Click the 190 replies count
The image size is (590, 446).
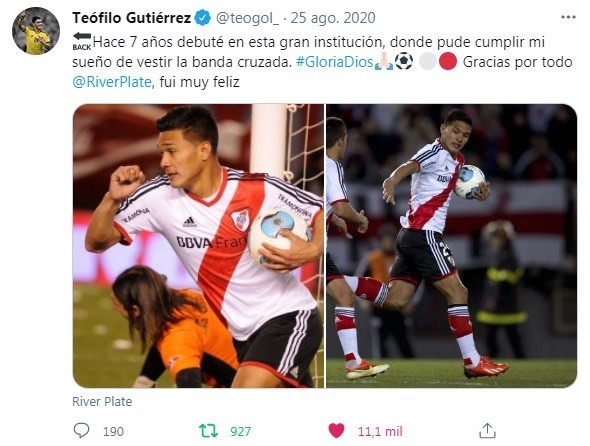(x=113, y=431)
